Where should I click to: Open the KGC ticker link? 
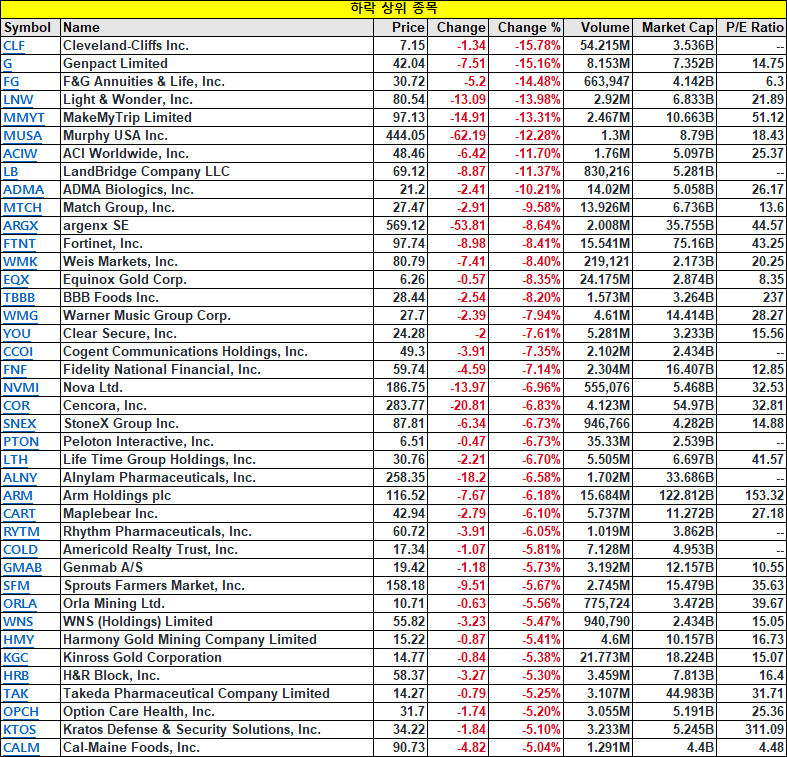[x=16, y=658]
